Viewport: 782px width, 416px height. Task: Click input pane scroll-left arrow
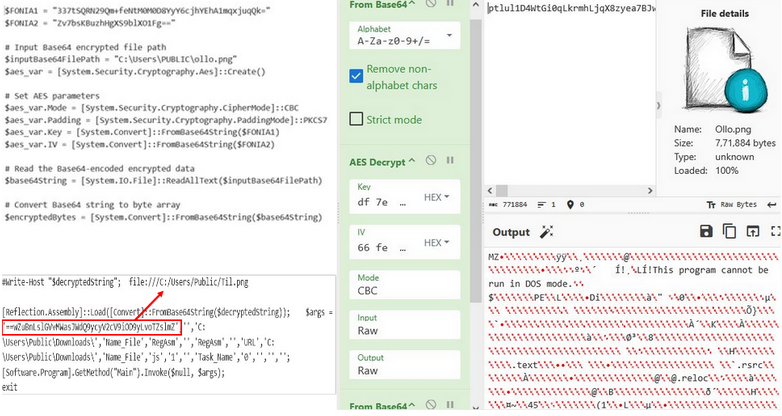[490, 191]
